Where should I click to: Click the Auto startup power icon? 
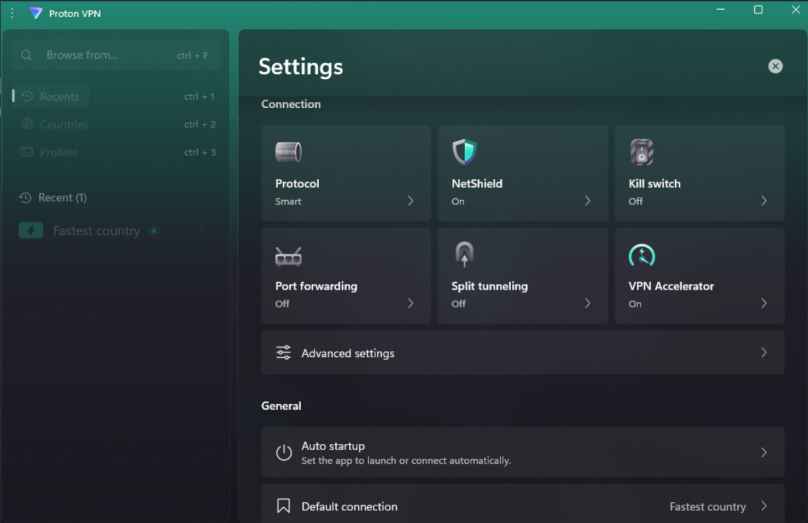(x=283, y=453)
